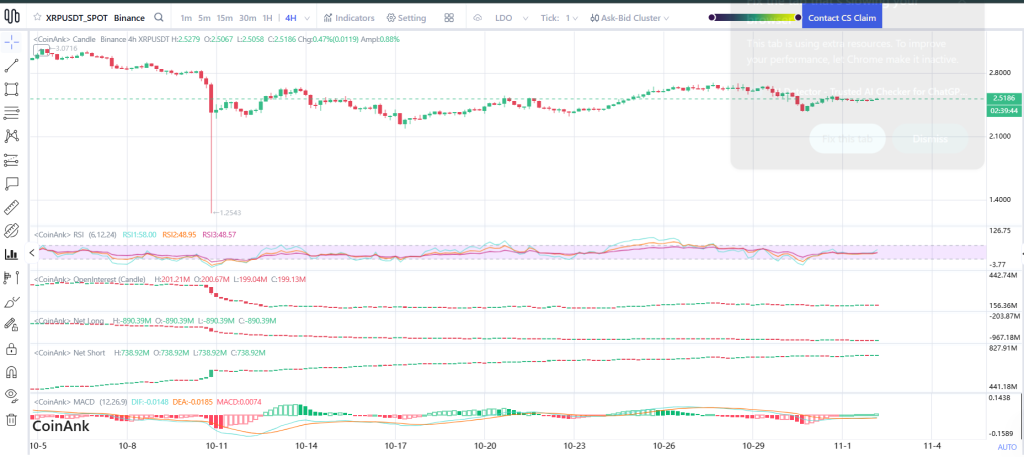
Task: Select the trend line drawing tool
Action: 12,65
